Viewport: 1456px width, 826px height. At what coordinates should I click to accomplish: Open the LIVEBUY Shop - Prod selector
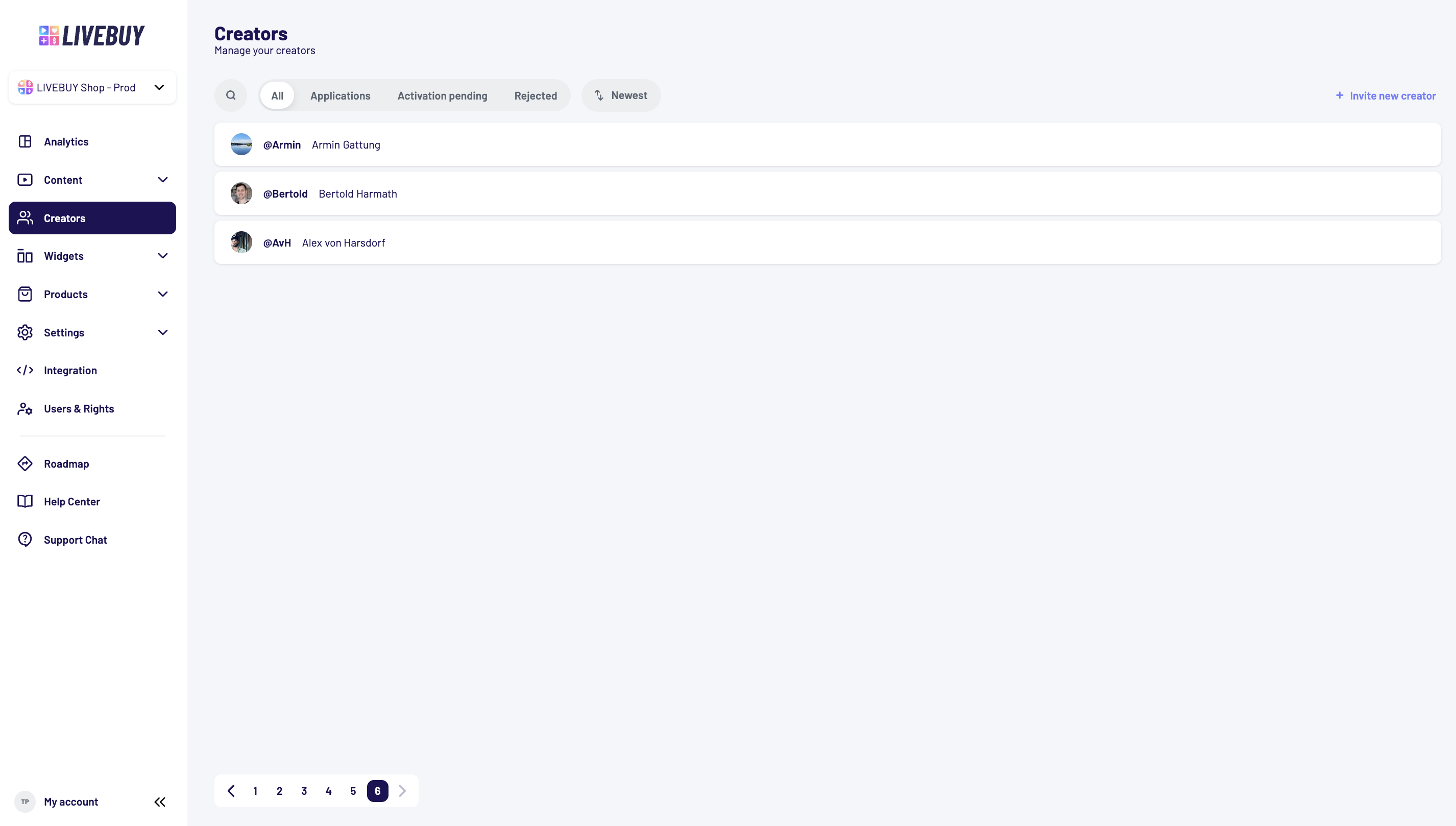tap(92, 87)
